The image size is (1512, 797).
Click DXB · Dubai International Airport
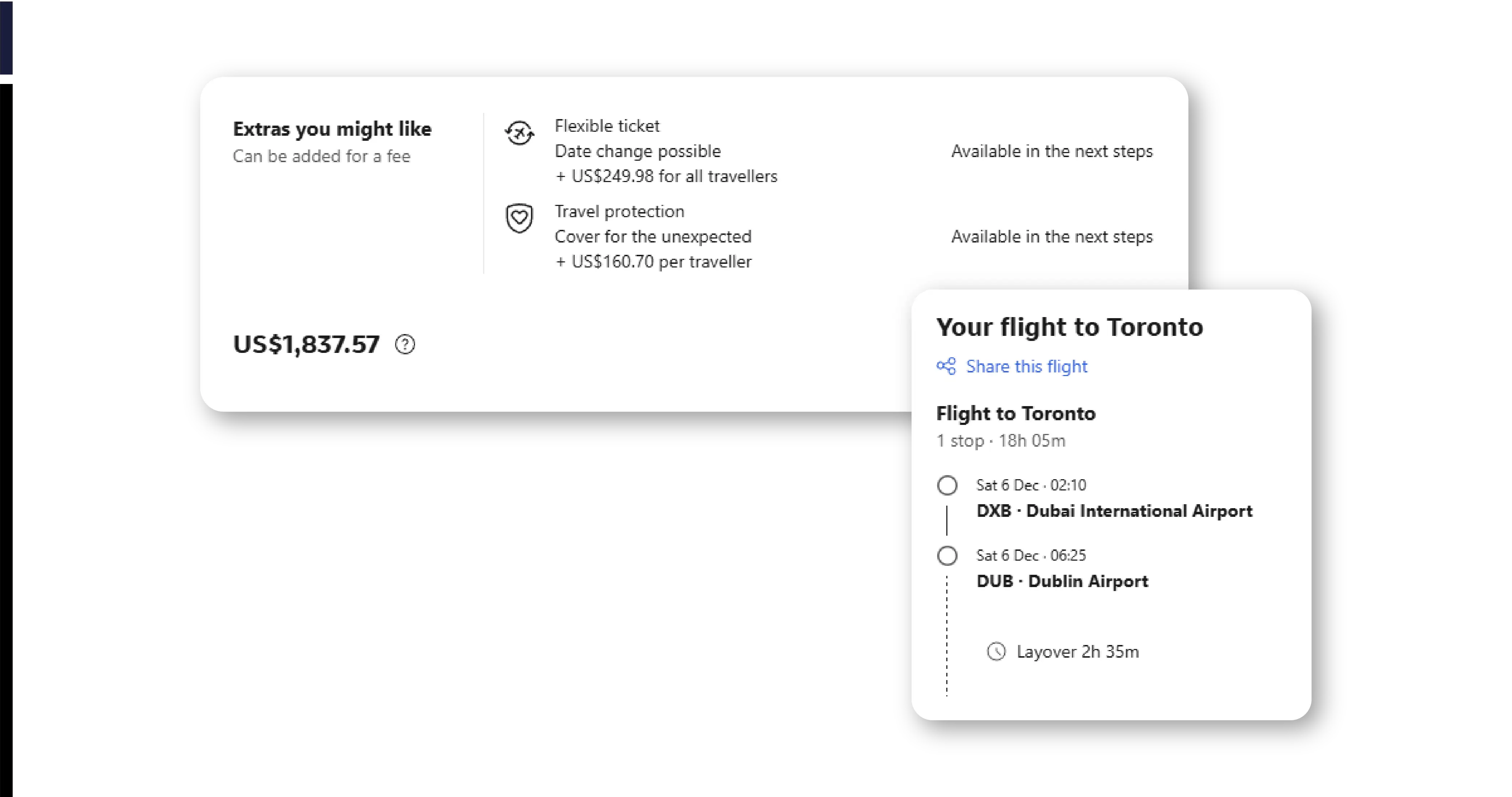click(1114, 511)
